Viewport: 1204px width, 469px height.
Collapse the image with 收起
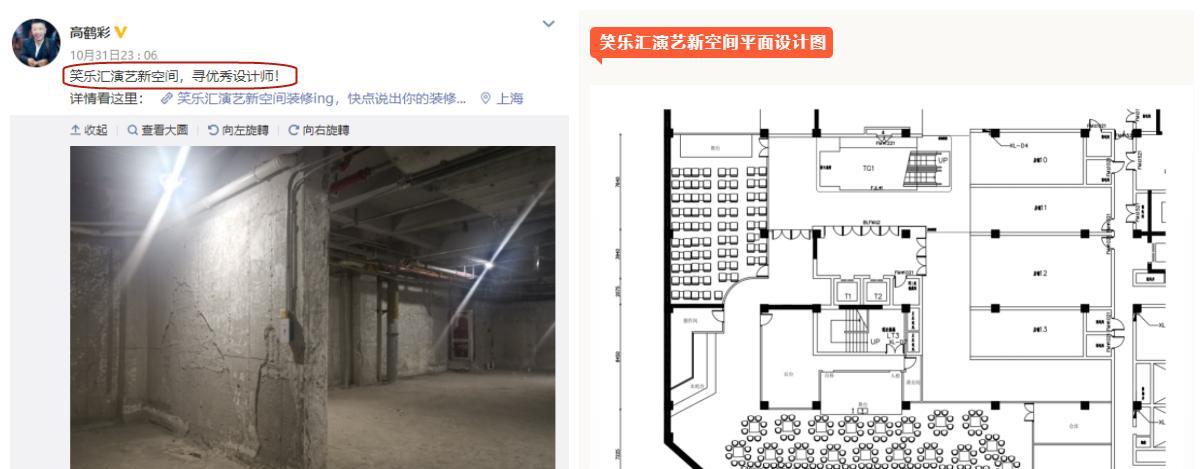91,131
